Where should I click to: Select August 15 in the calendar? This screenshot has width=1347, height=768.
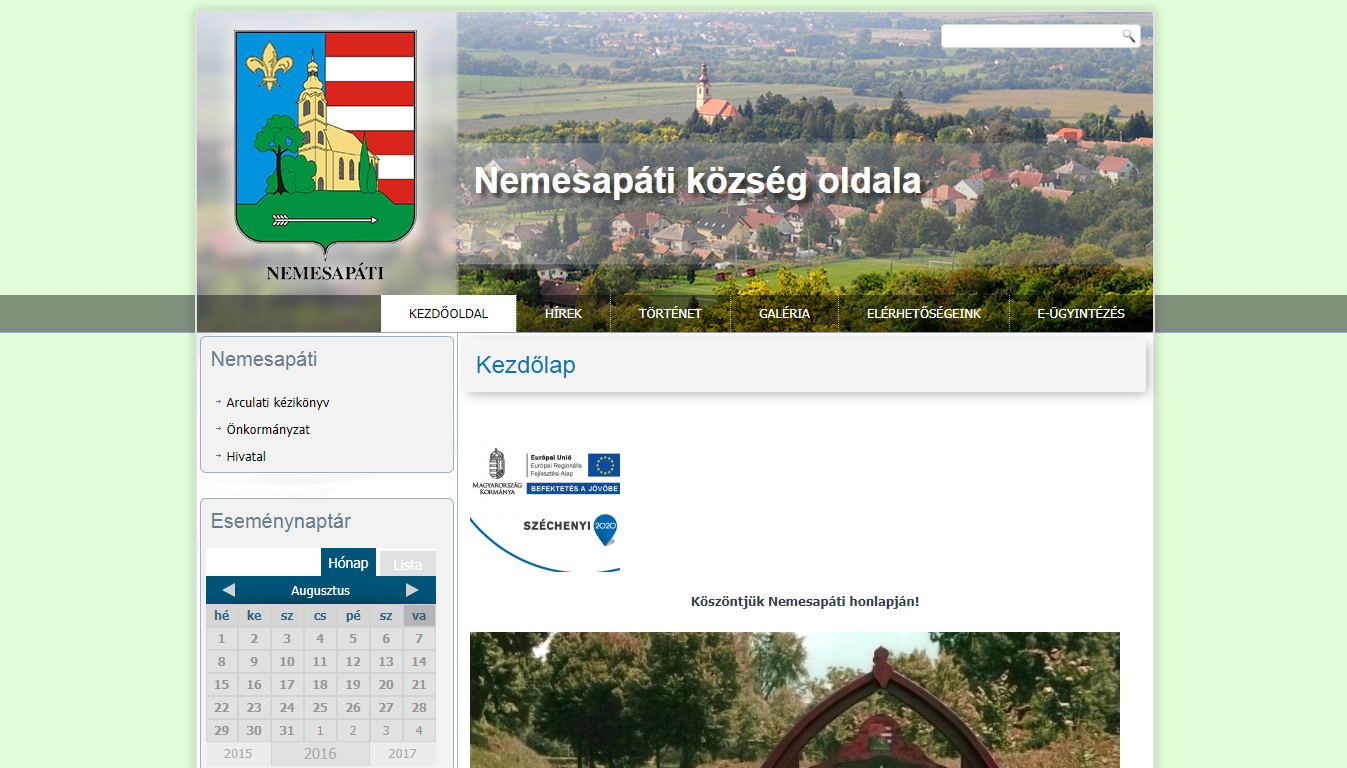point(221,685)
